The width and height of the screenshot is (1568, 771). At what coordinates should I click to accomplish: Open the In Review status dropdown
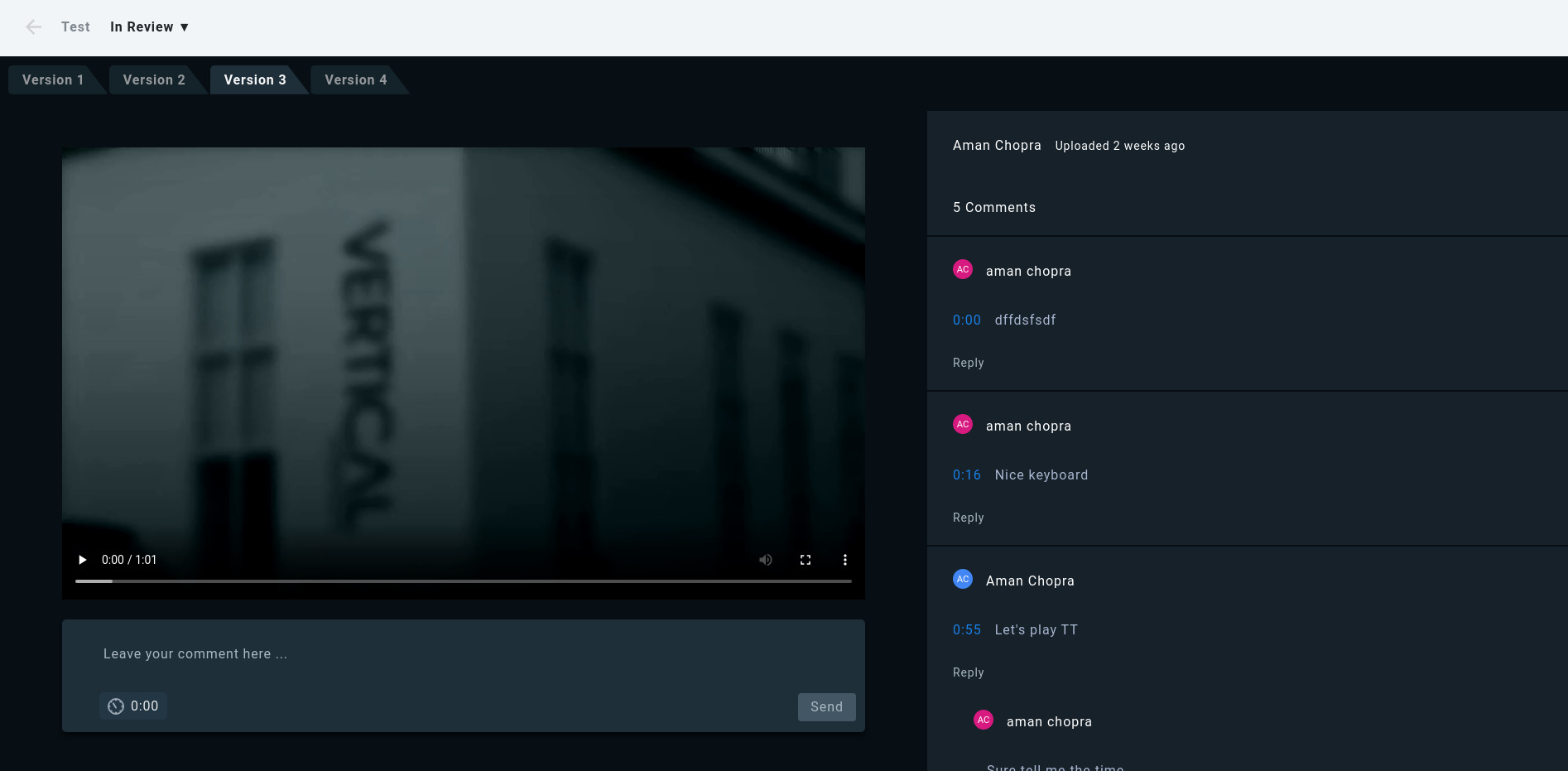tap(150, 27)
